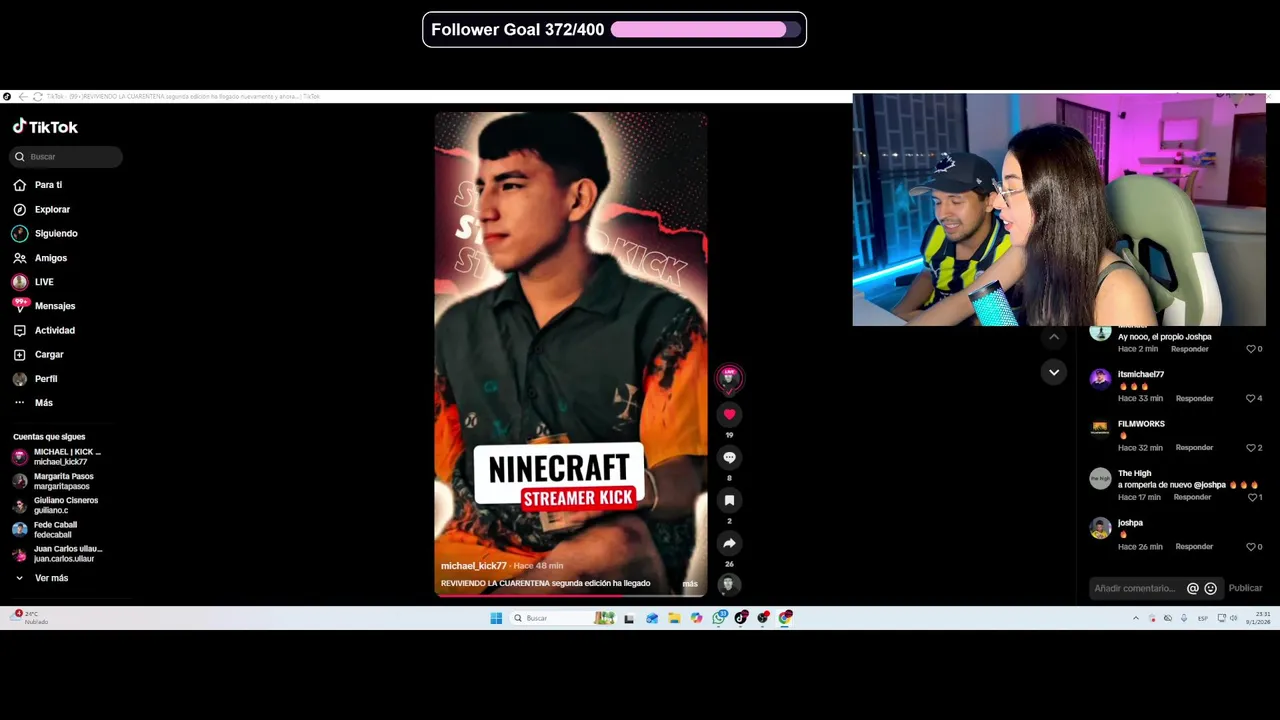Open the Para ti feed
Viewport: 1280px width, 720px height.
click(x=37, y=185)
